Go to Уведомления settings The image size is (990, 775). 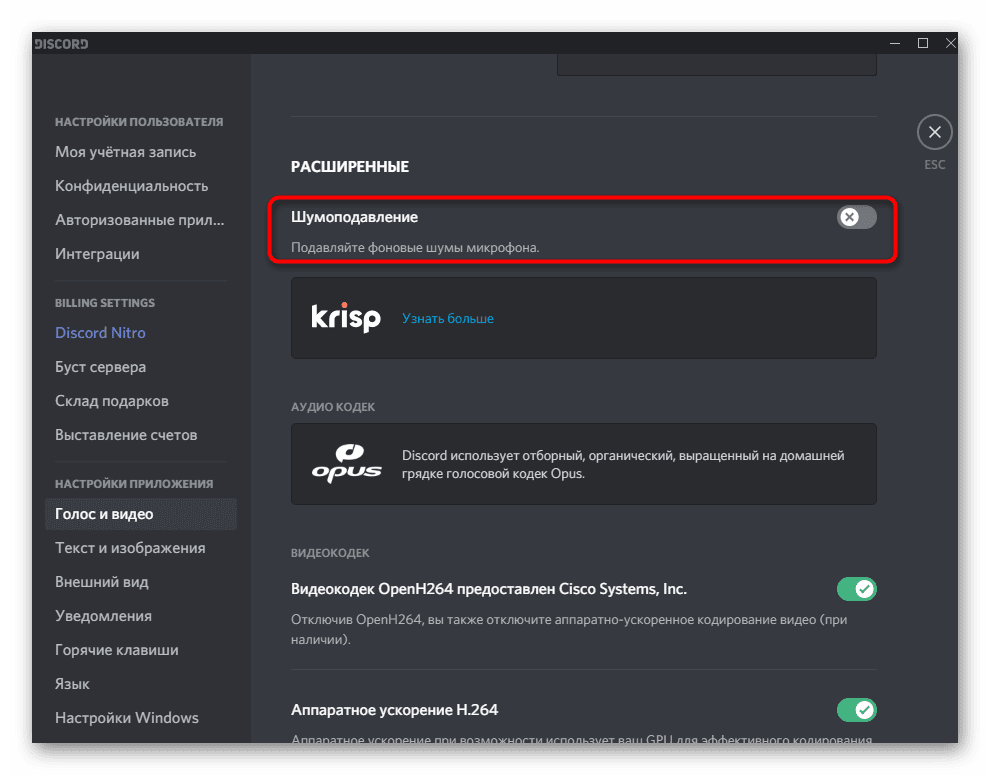coord(104,616)
